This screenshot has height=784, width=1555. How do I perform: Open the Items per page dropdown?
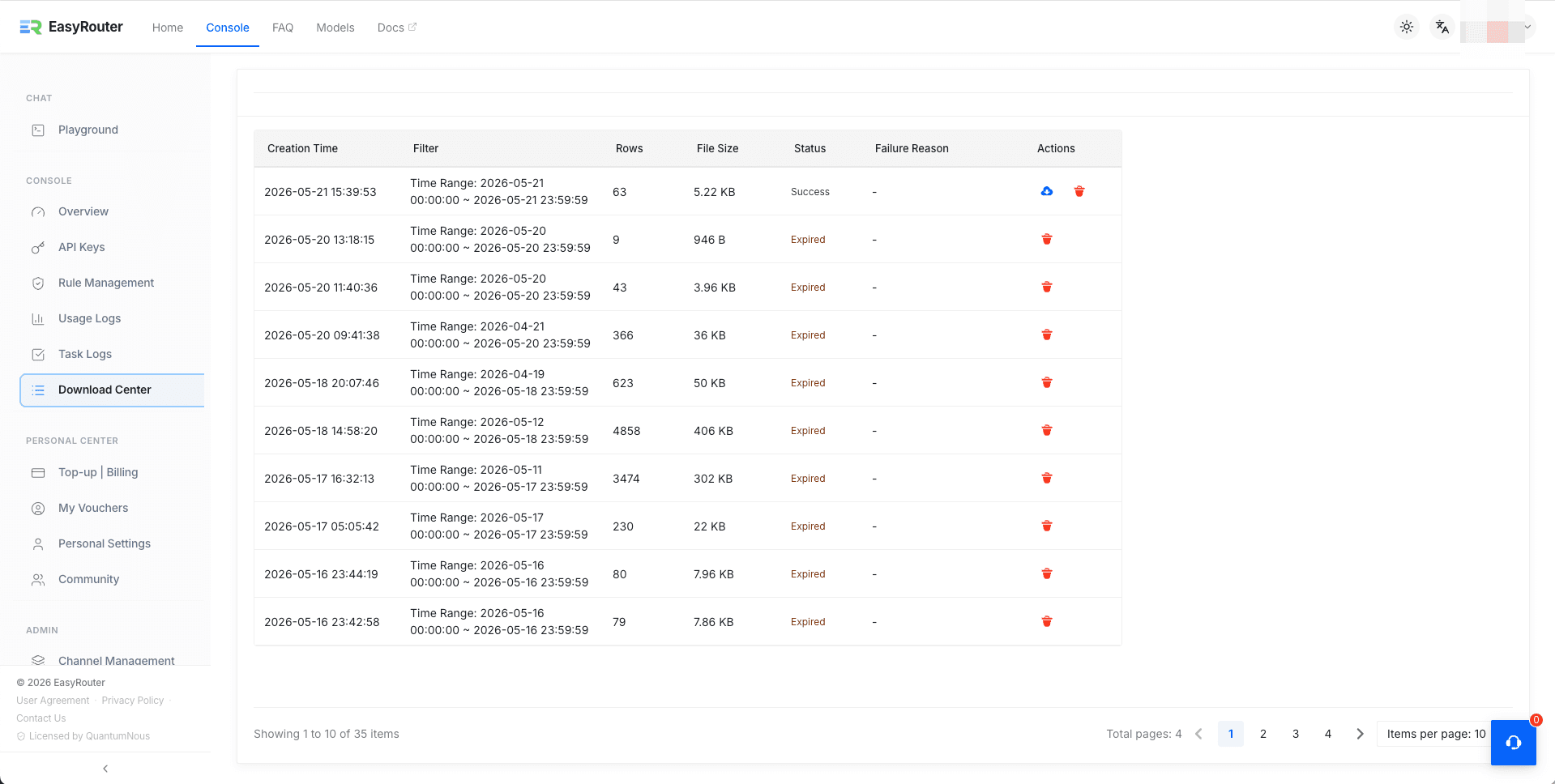pyautogui.click(x=1434, y=734)
